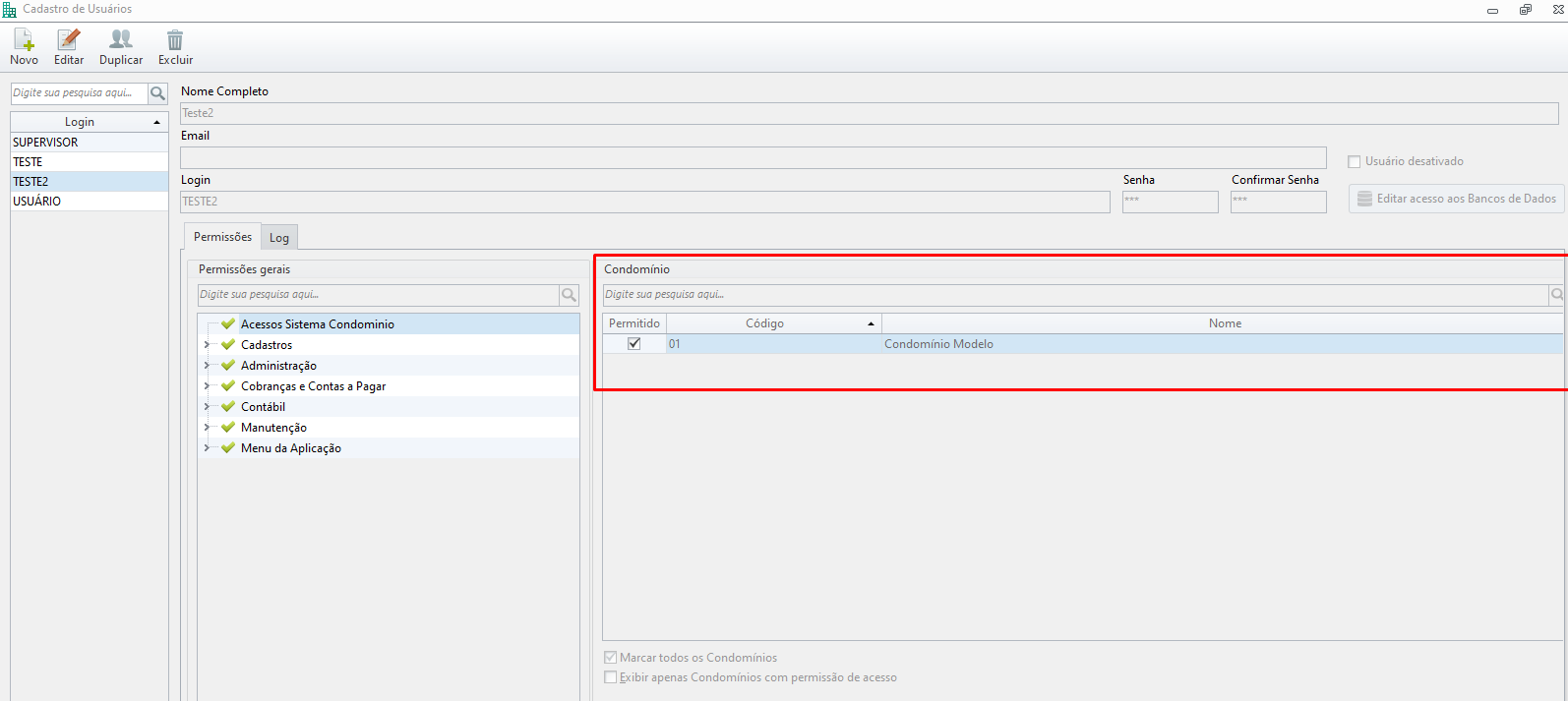Click Editar acesso aos Bancos de Dados
The image size is (1568, 701).
click(1456, 199)
